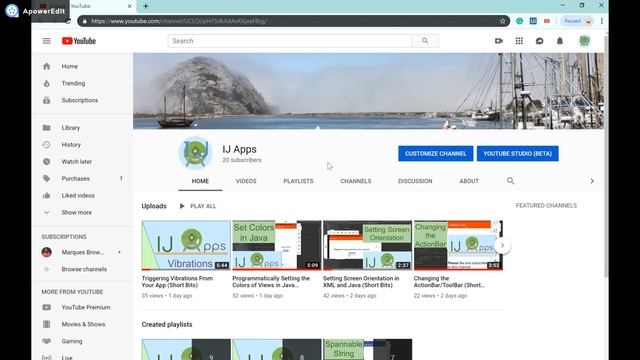The width and height of the screenshot is (640, 360).
Task: Click the browser address bar URL
Action: point(179,21)
